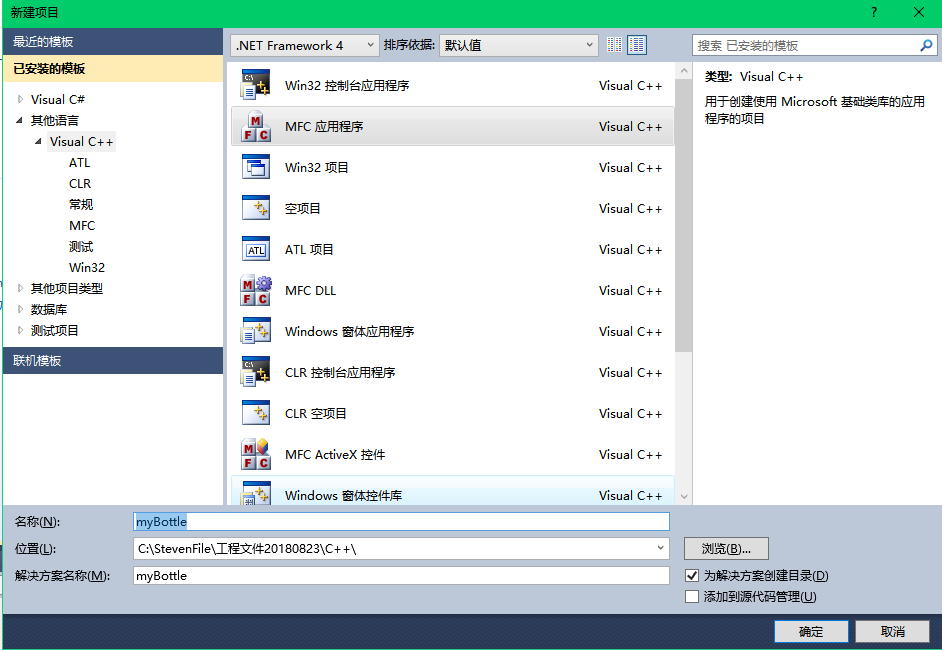Select ATL in the category tree
942x650 pixels.
[x=79, y=162]
